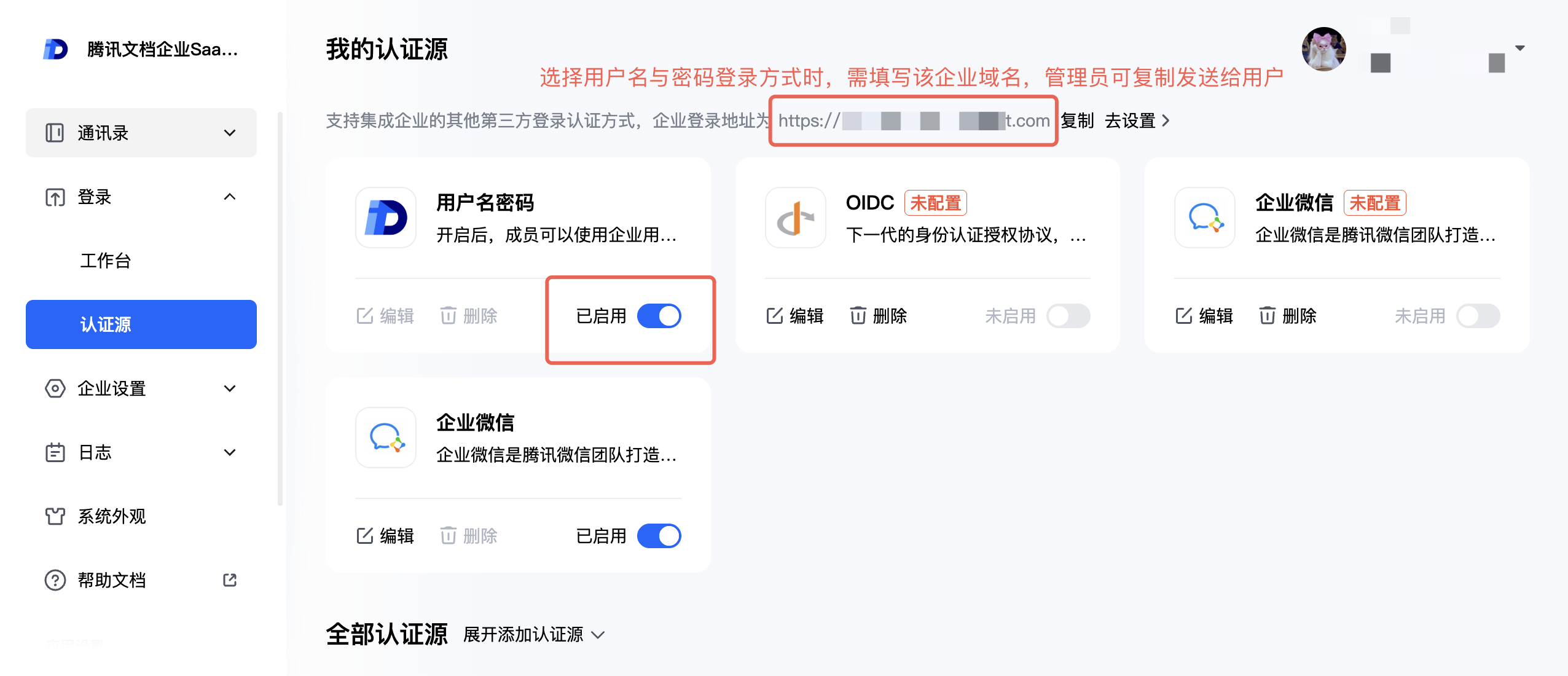This screenshot has height=676, width=1568.
Task: Click the Tencent Docs logo in sidebar
Action: point(55,49)
